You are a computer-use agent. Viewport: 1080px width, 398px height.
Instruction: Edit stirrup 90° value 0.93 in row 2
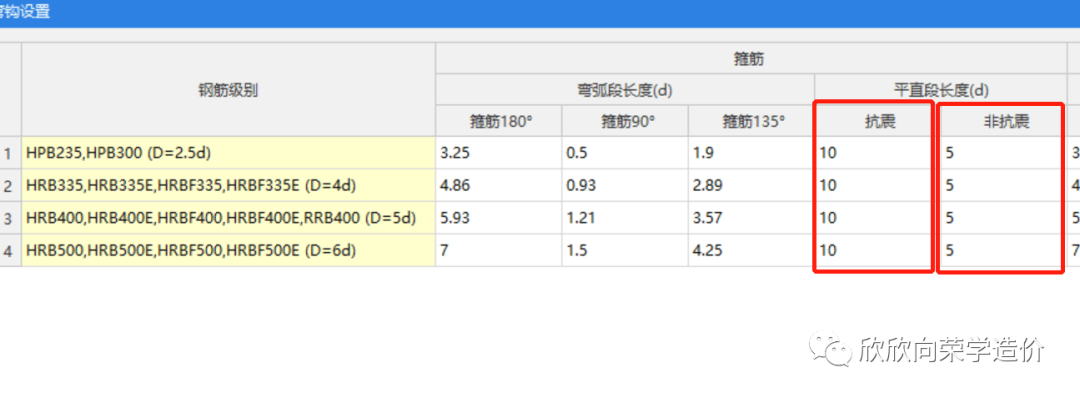[625, 185]
